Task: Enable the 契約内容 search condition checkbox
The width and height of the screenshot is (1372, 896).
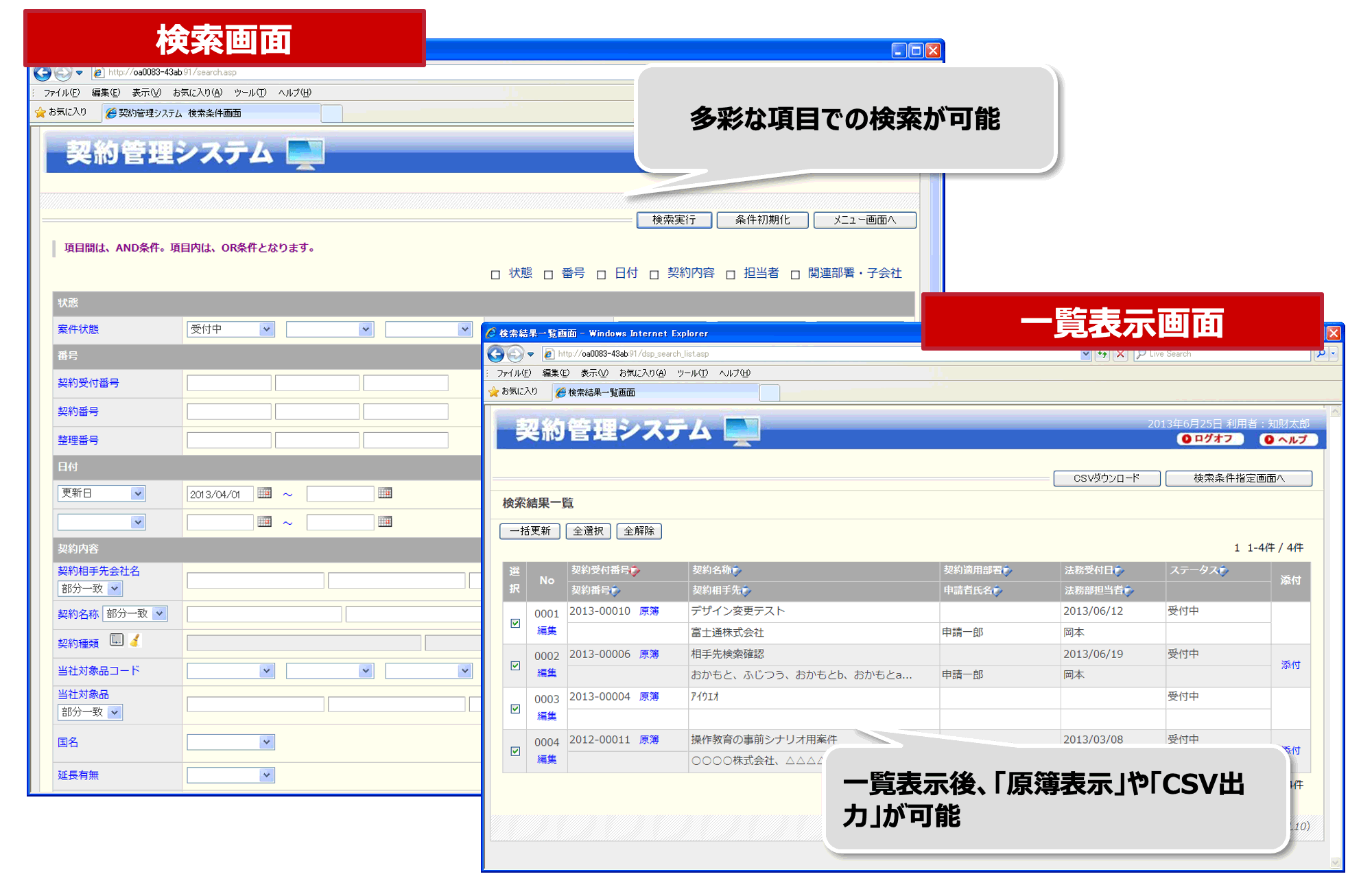Action: click(655, 273)
